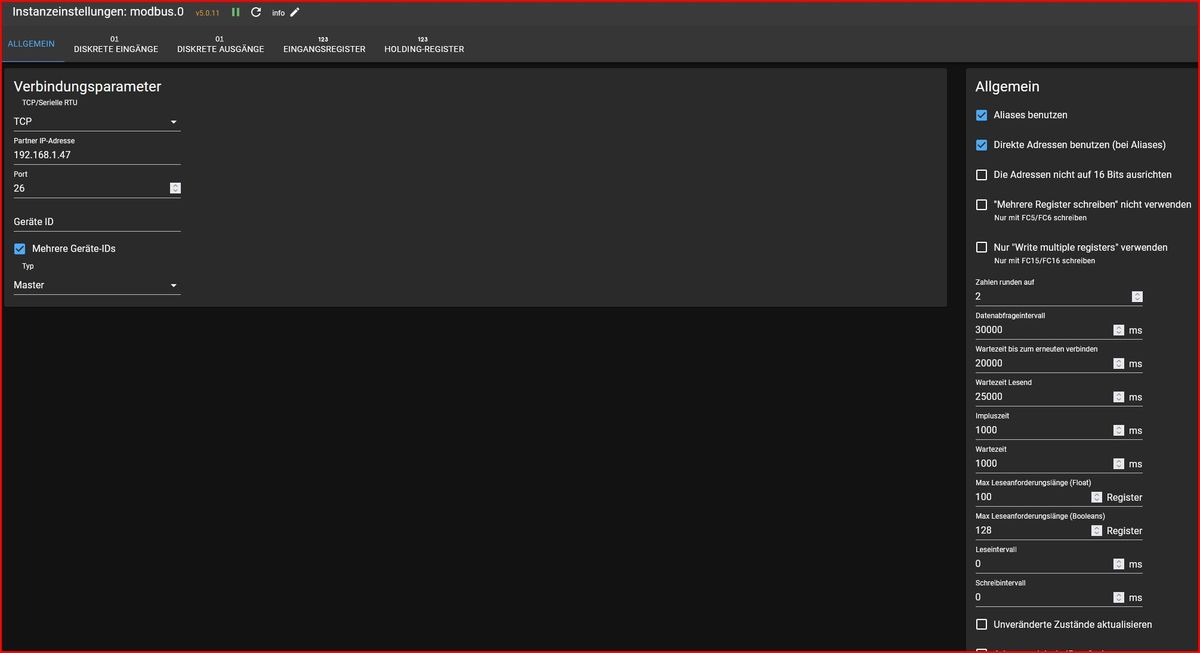1200x653 pixels.
Task: Adjust the Max Leseanforderungslänge (Booleans) stepper
Action: tap(1097, 531)
